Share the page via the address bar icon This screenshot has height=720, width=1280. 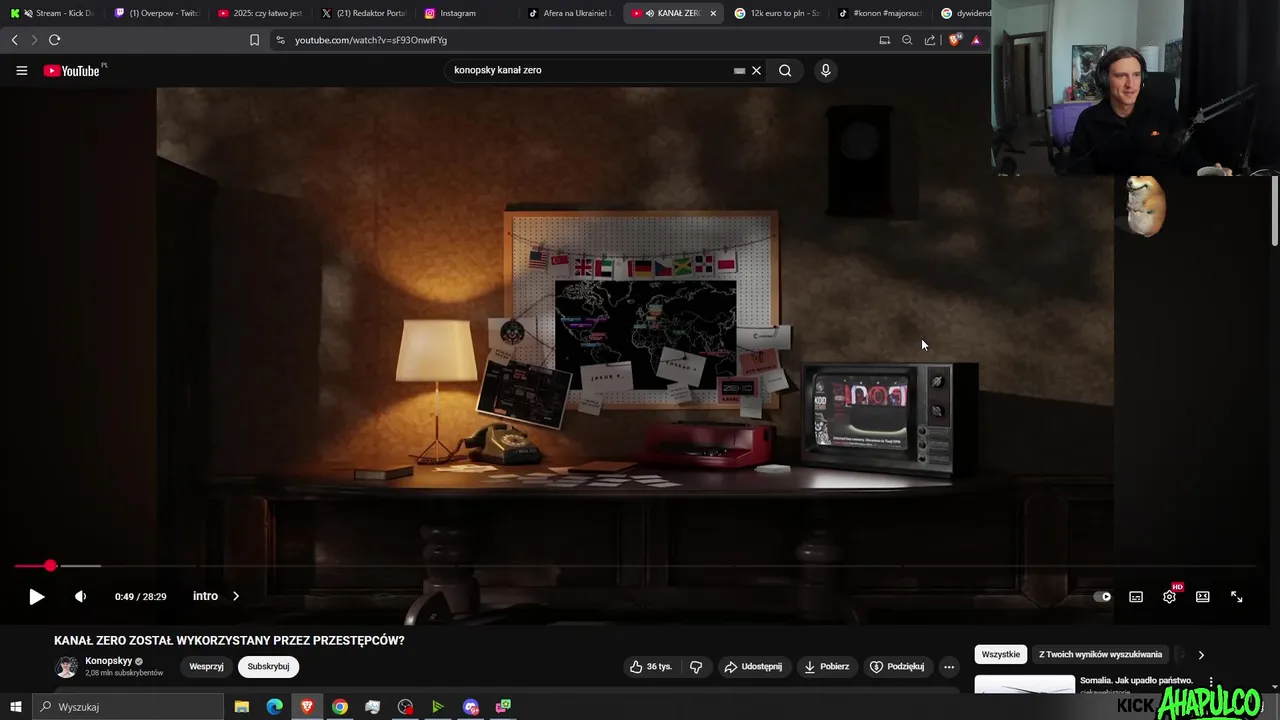(930, 40)
